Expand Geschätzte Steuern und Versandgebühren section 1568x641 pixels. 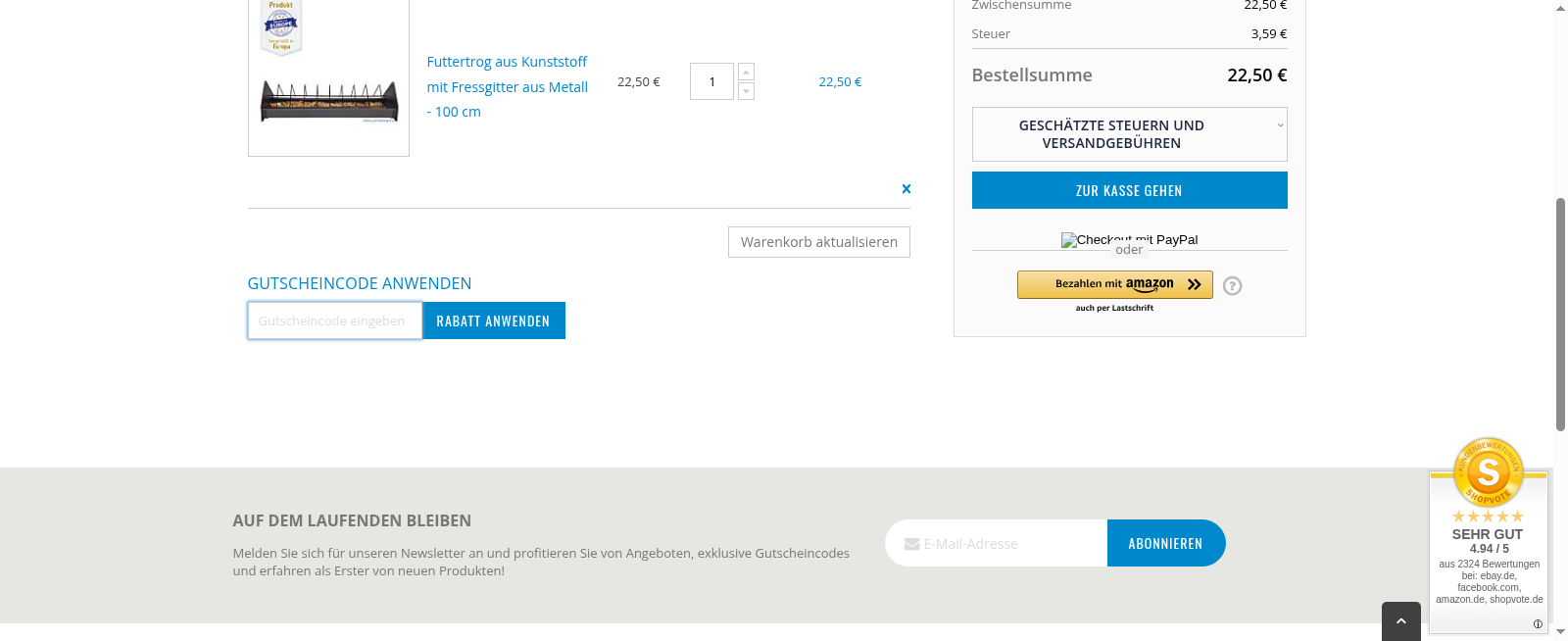[1129, 134]
